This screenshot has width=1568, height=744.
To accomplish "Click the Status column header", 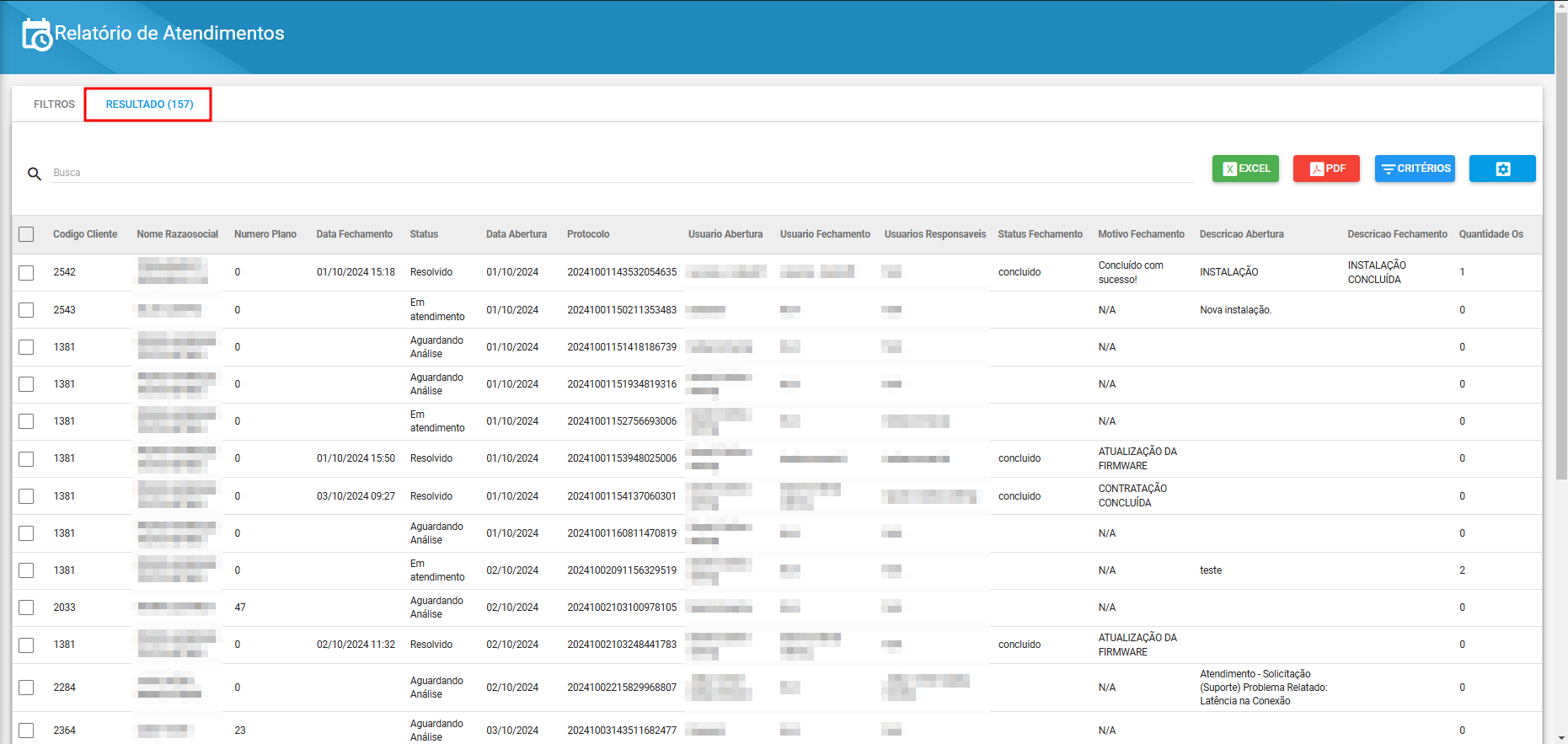I will tap(424, 234).
